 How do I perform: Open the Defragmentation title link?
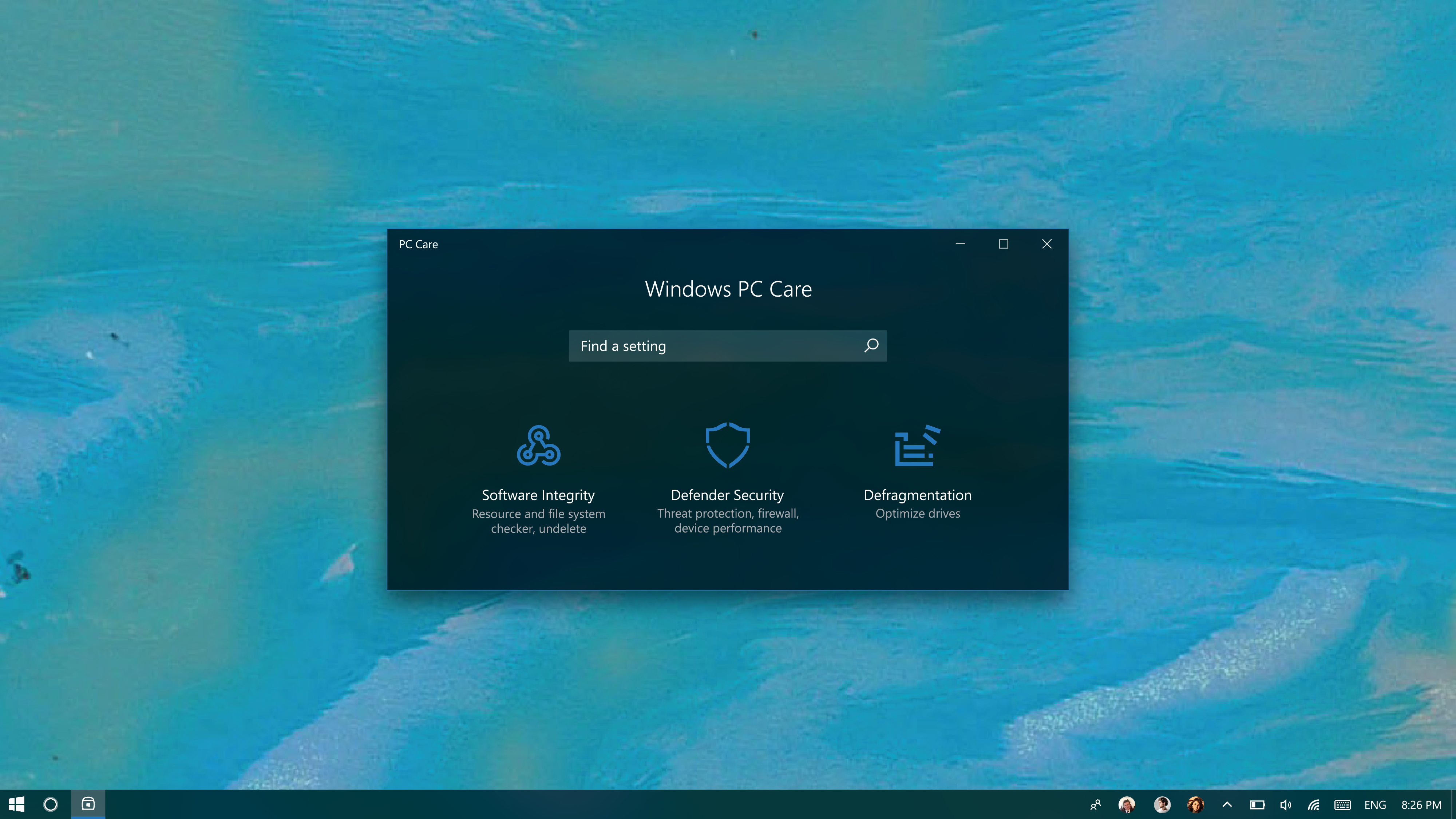click(x=917, y=495)
